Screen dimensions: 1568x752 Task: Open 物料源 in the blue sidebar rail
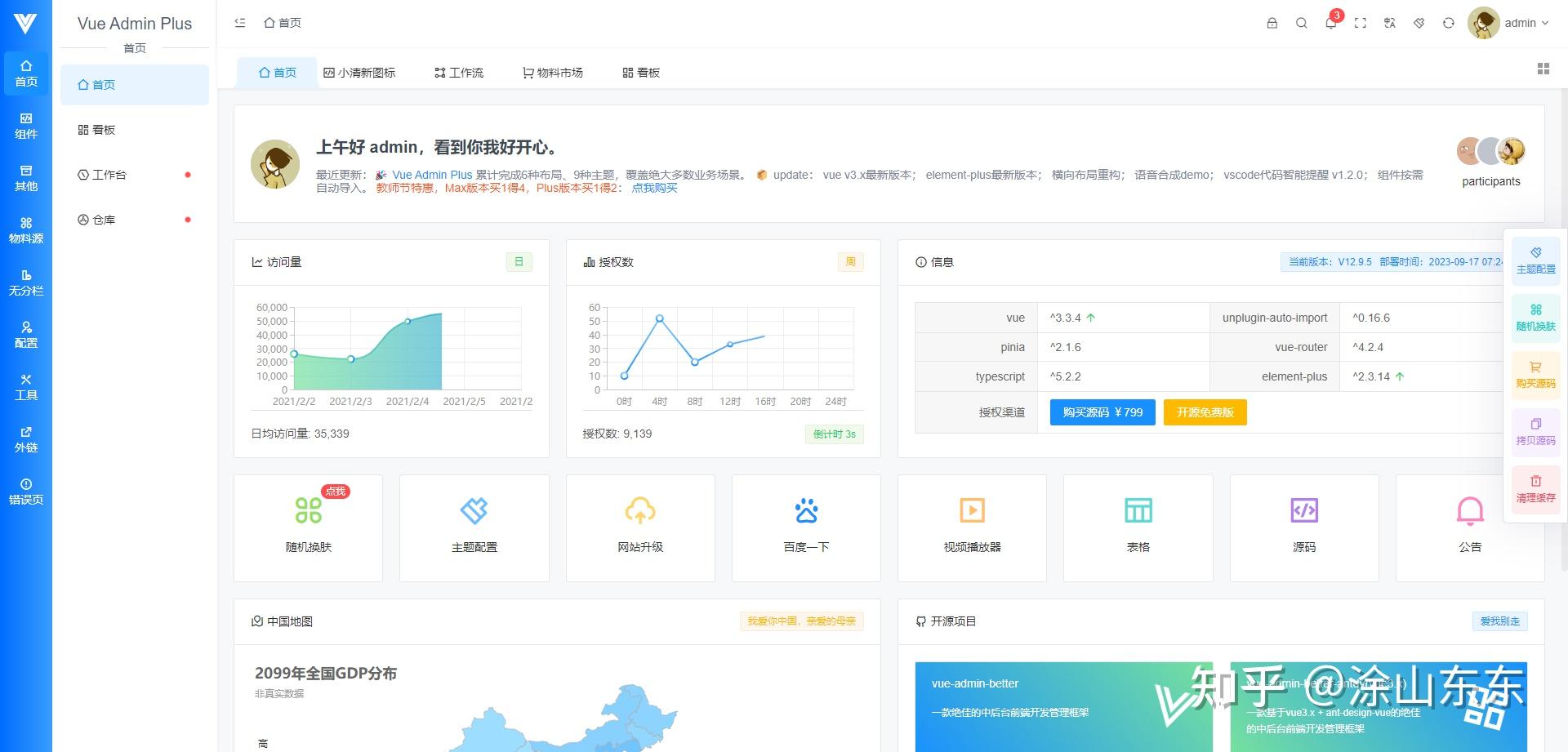tap(26, 230)
